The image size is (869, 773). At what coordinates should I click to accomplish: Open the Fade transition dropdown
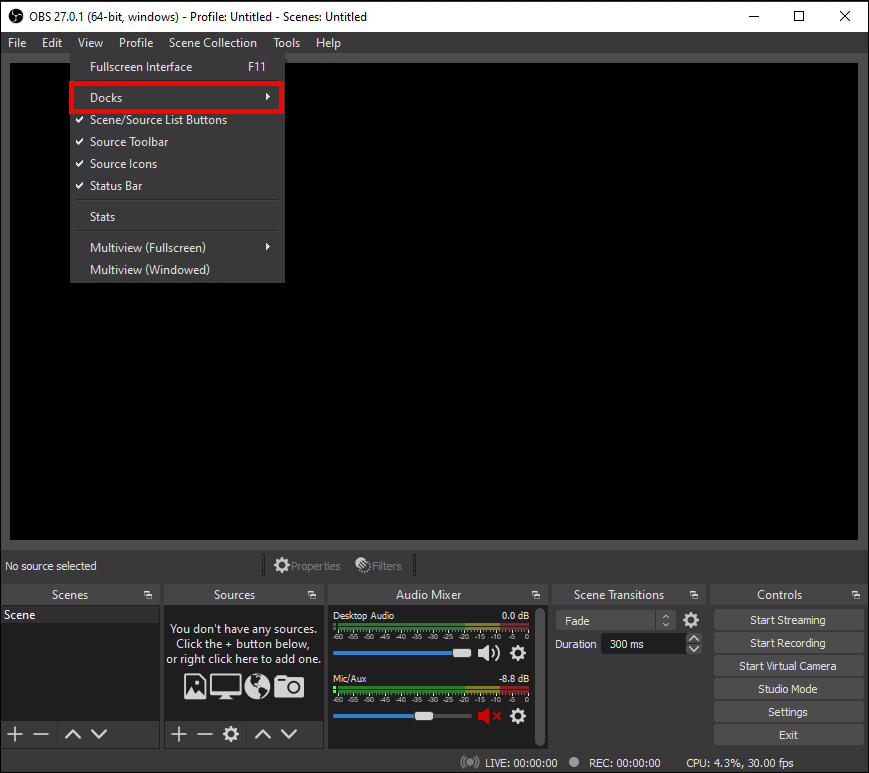[x=615, y=621]
